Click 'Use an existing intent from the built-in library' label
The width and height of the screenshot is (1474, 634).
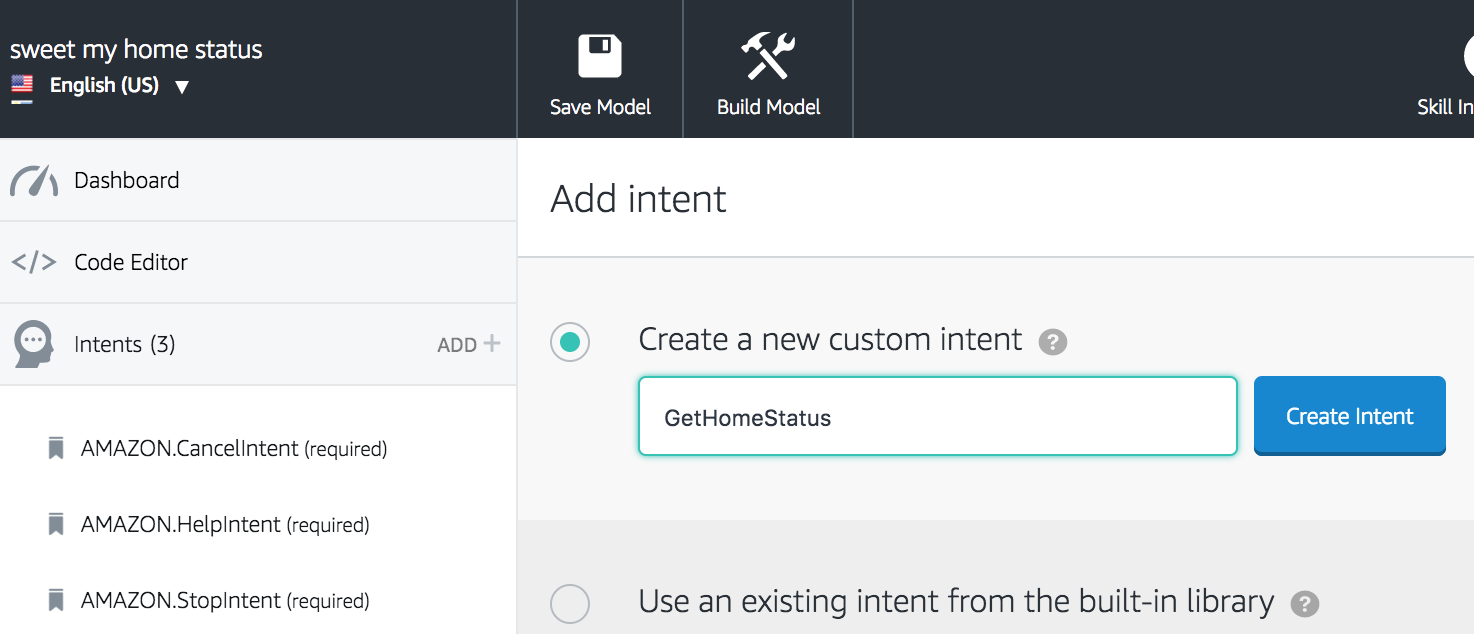click(956, 602)
